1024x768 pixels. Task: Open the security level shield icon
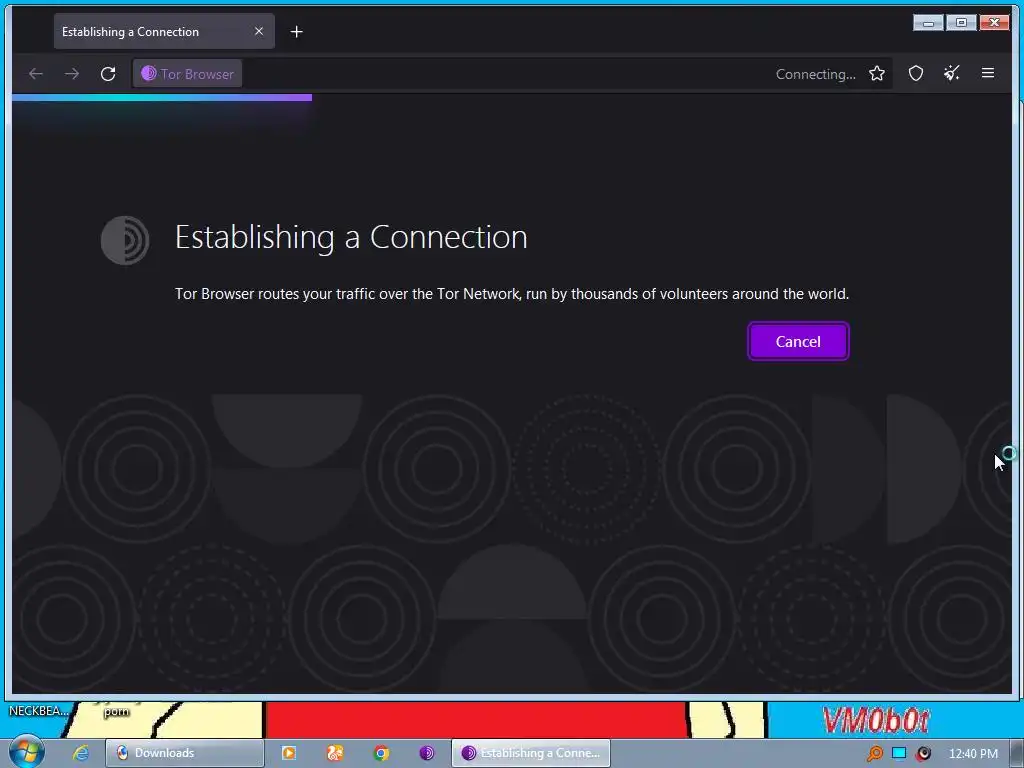tap(916, 74)
